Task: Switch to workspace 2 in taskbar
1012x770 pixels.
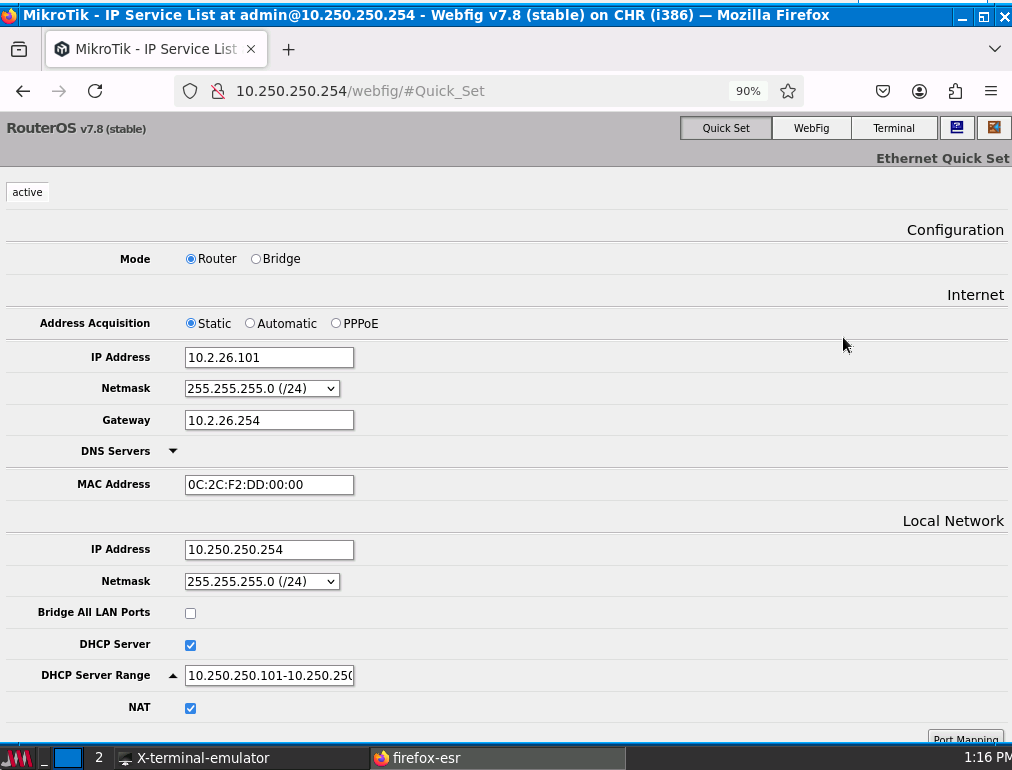Action: tap(99, 758)
